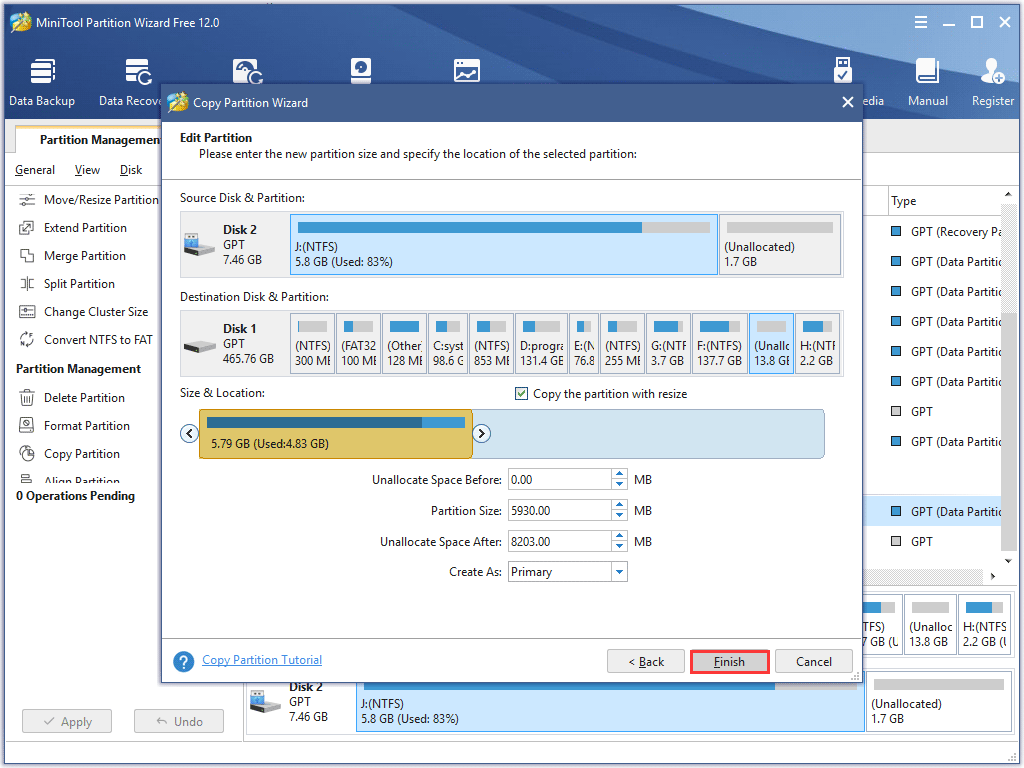The width and height of the screenshot is (1024, 768).
Task: Click the Finish button
Action: 729,662
